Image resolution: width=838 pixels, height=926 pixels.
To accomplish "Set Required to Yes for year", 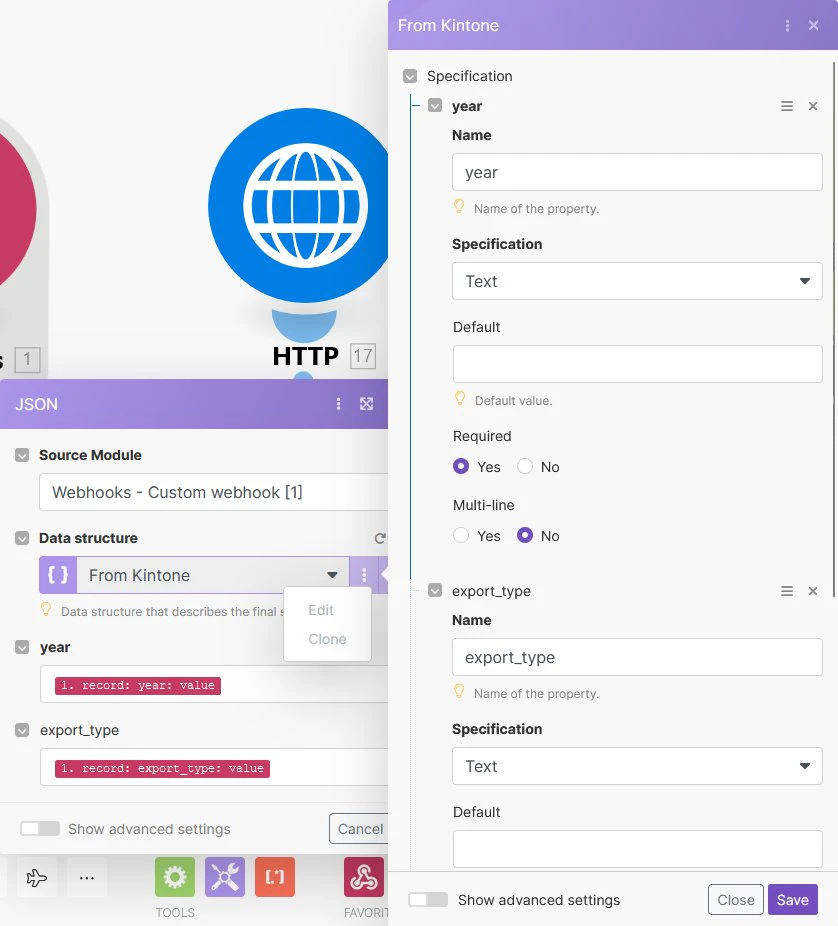I will pos(461,467).
